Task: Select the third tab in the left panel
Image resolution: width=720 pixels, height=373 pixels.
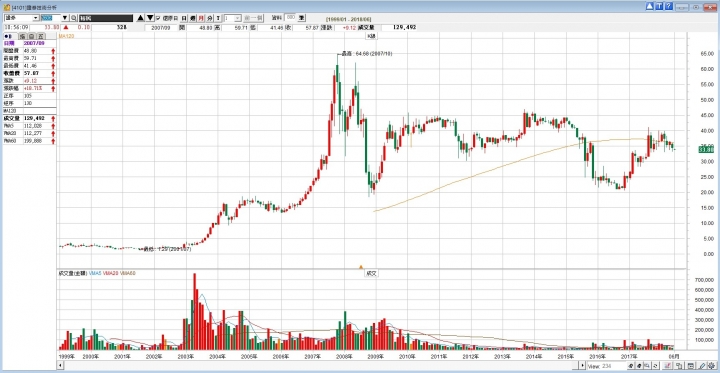Action: (31, 36)
